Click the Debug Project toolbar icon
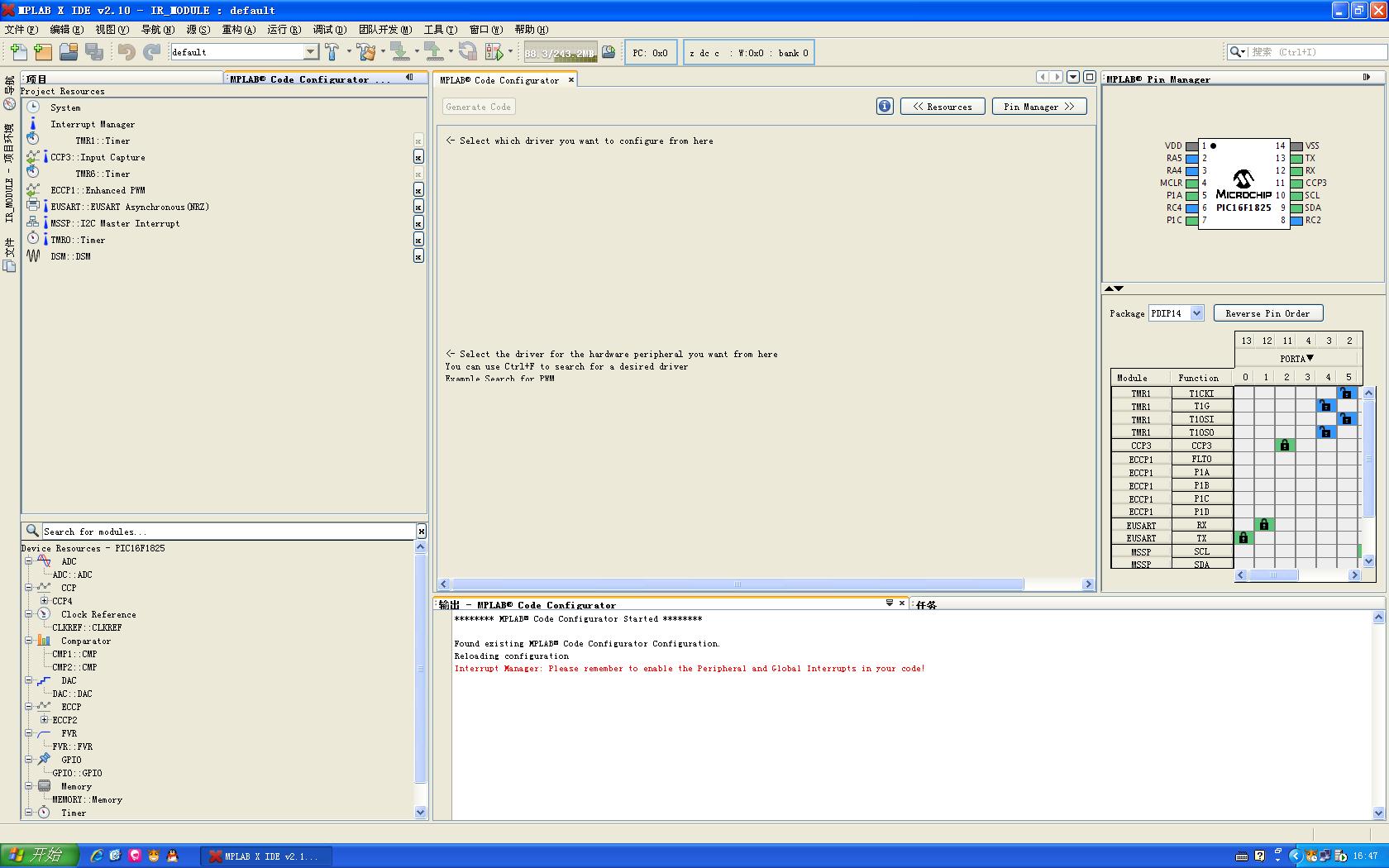 494,52
